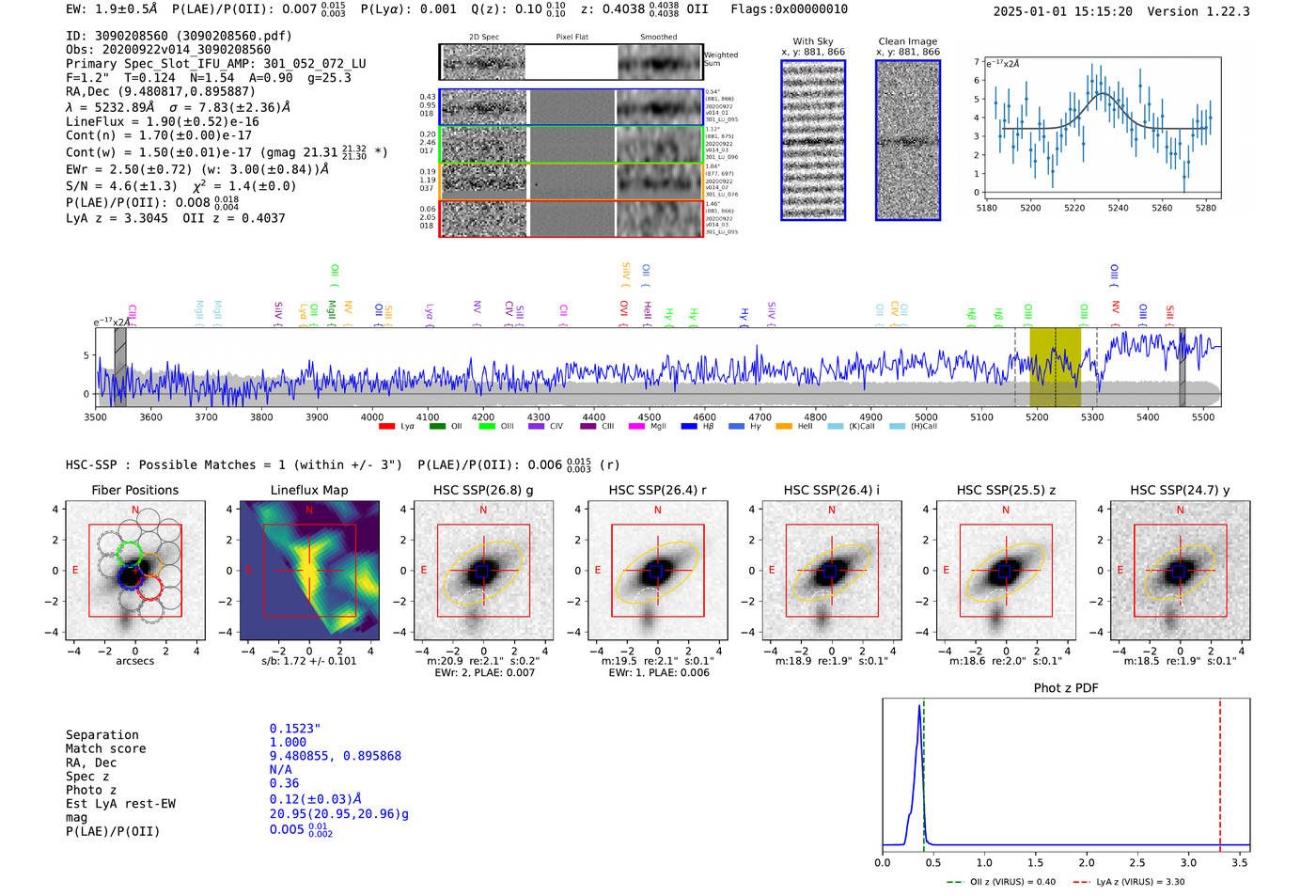Click the Phot z PDF peak
Image resolution: width=1316 pixels, height=896 pixels.
pos(919,707)
